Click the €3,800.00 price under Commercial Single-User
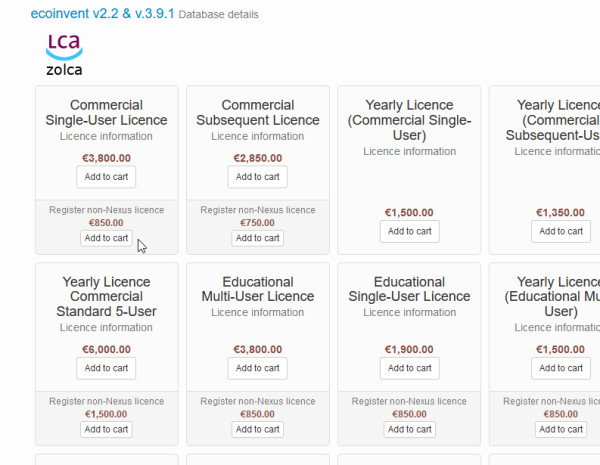Viewport: 600px width, 465px height. tap(106, 158)
